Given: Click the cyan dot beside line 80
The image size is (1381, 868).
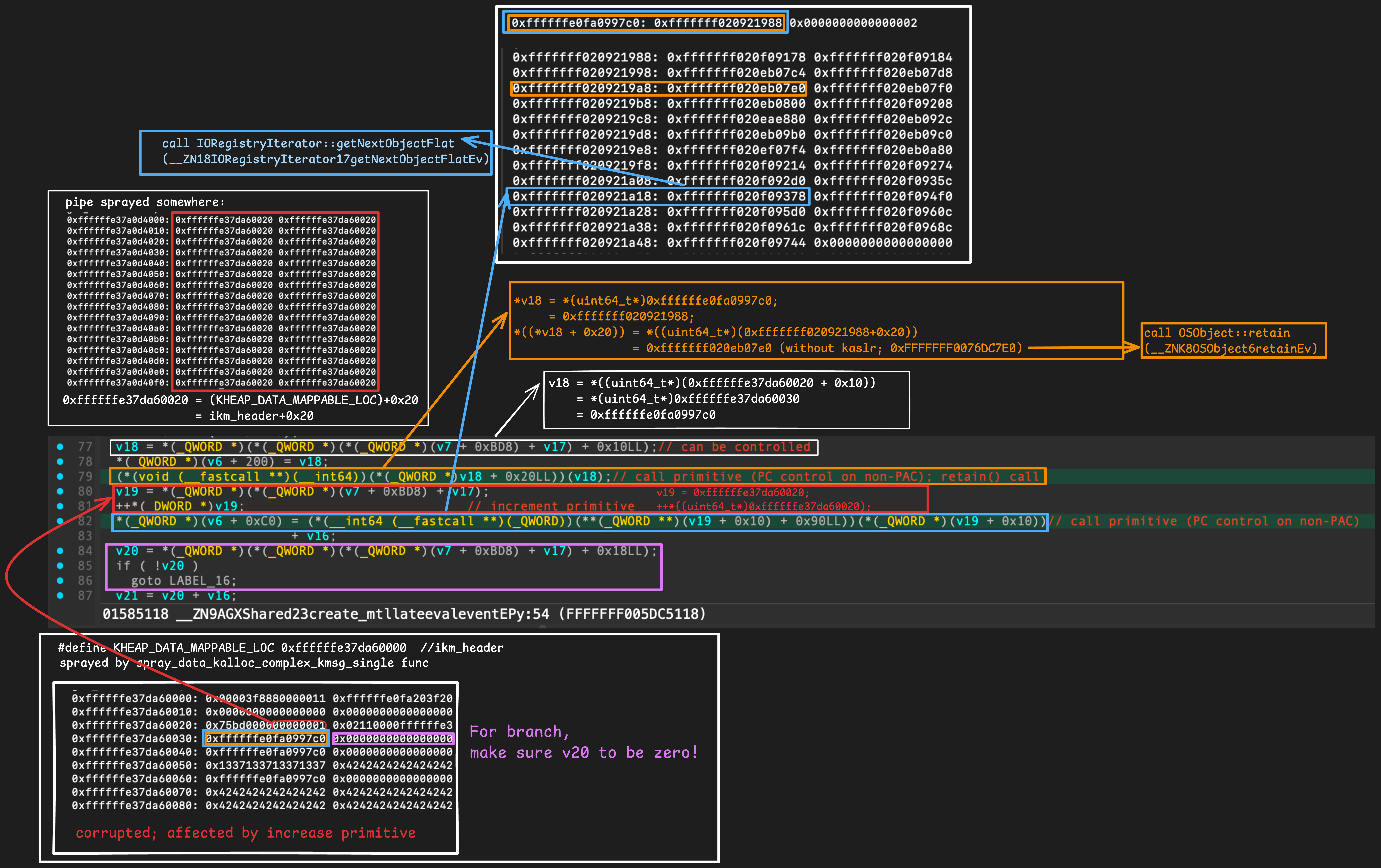Looking at the screenshot, I should pos(60,491).
